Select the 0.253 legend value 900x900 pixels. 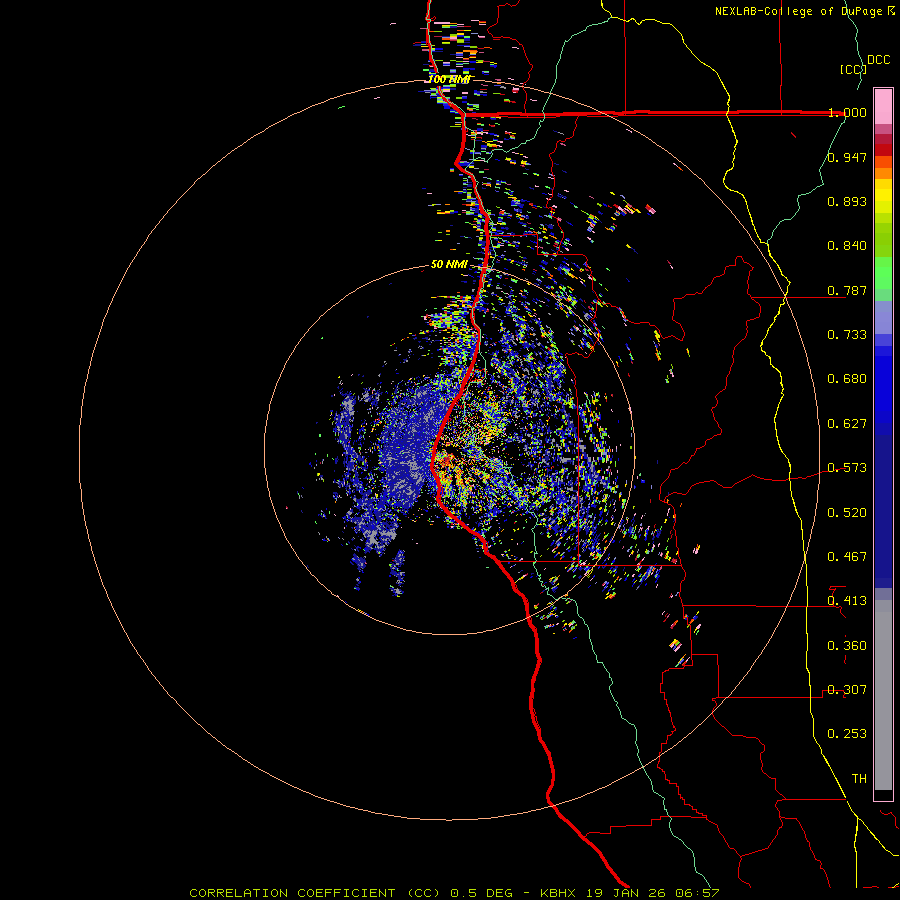(x=847, y=734)
